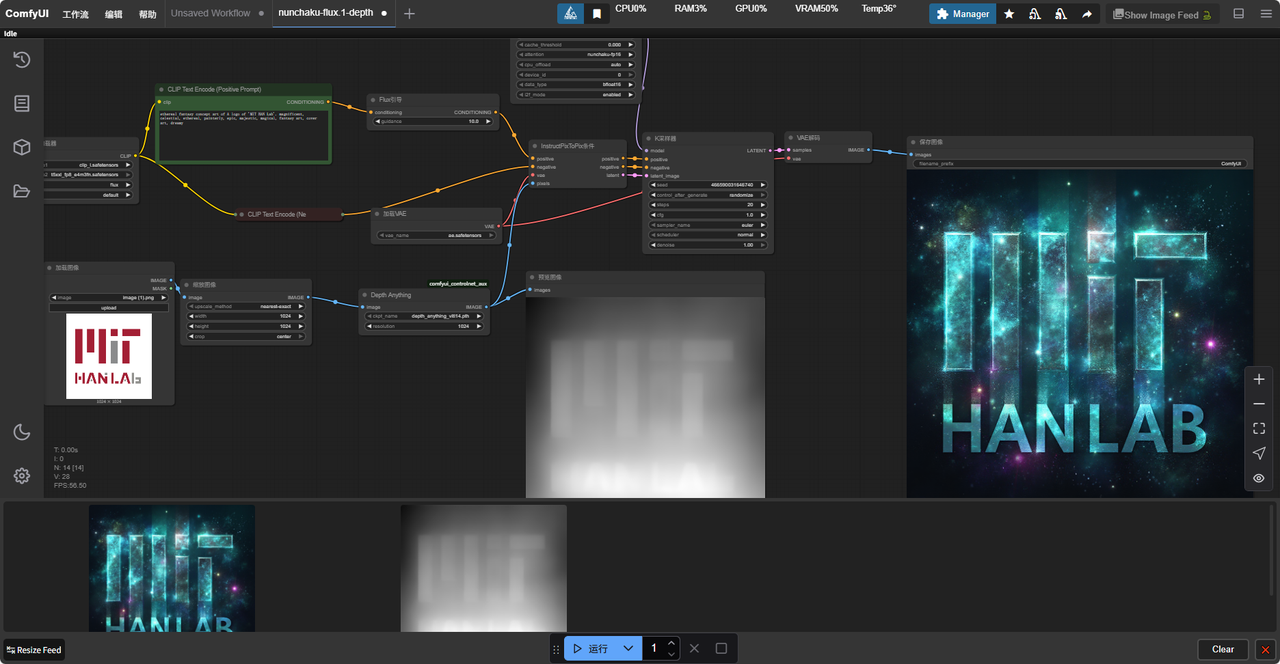Click the Resize Feed button
Image resolution: width=1280 pixels, height=664 pixels.
pyautogui.click(x=34, y=650)
